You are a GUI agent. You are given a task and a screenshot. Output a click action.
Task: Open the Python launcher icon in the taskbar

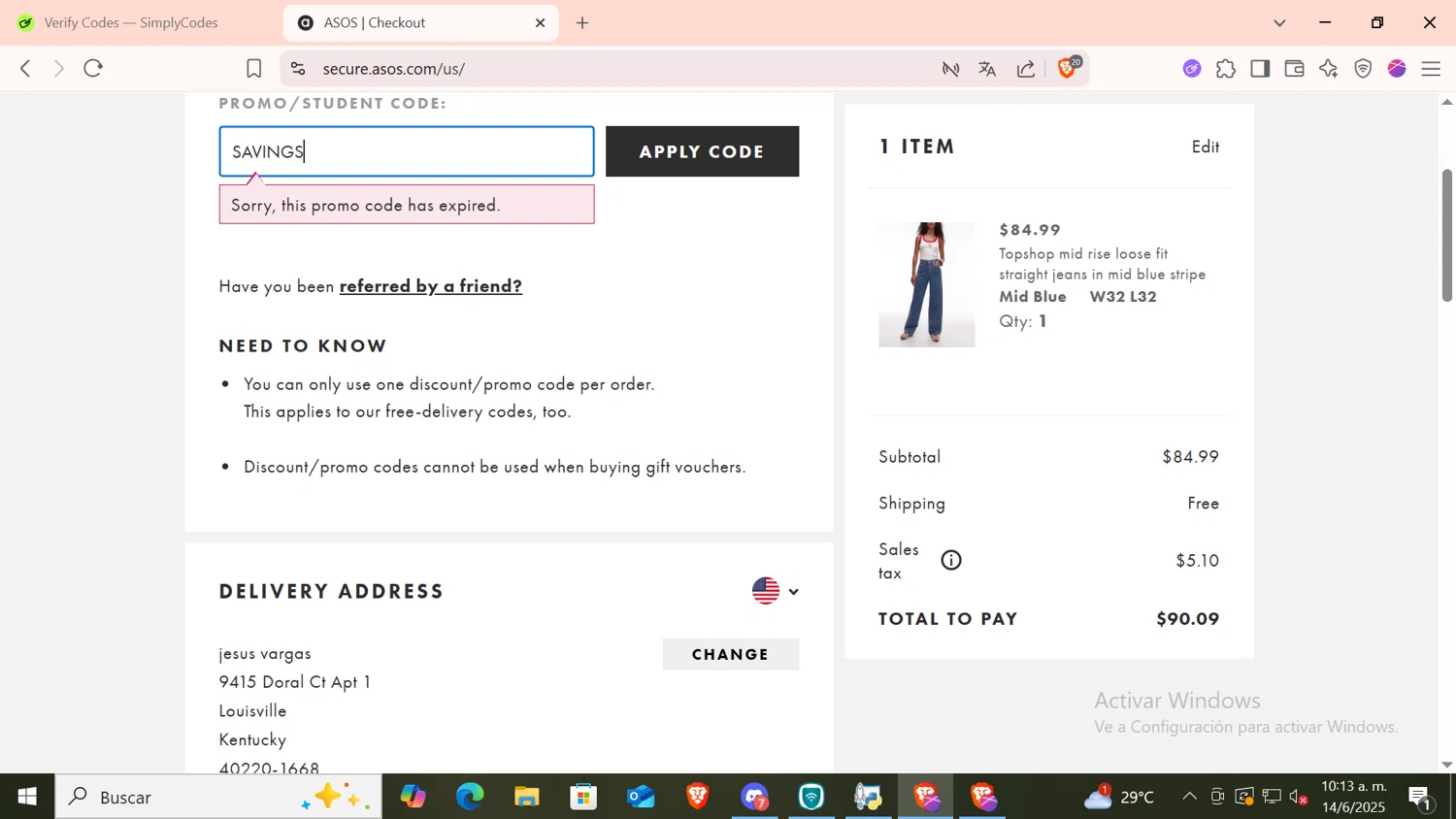pyautogui.click(x=869, y=797)
